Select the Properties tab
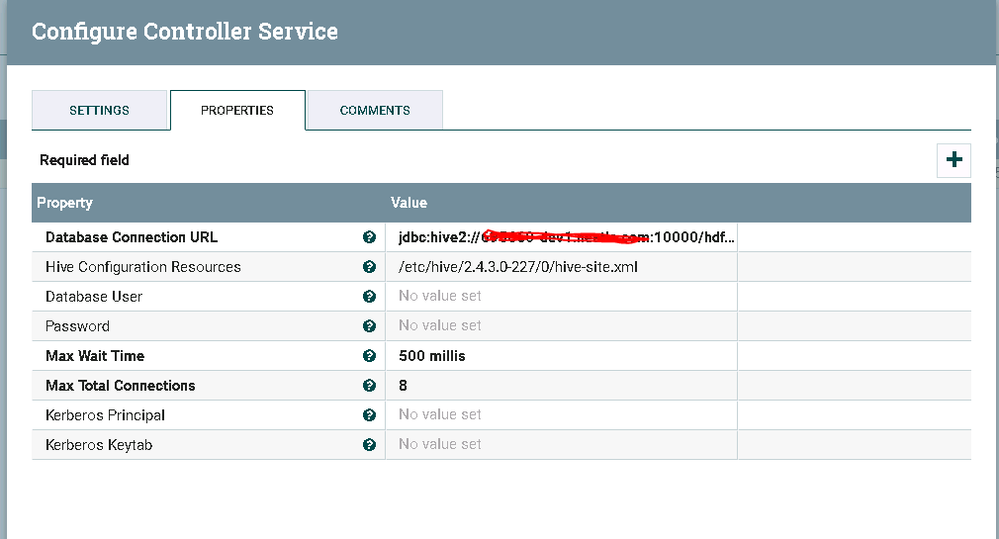The image size is (999, 539). tap(237, 110)
